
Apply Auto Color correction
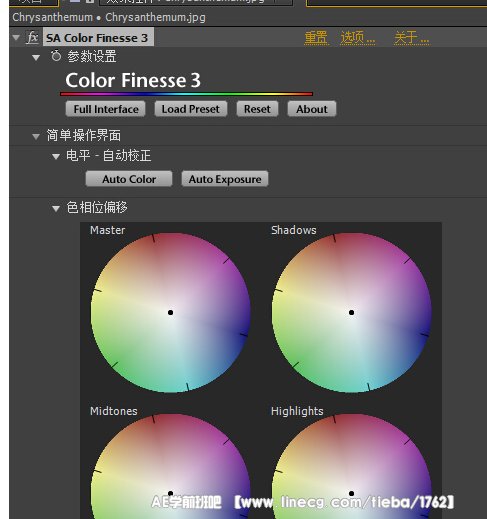click(x=129, y=179)
